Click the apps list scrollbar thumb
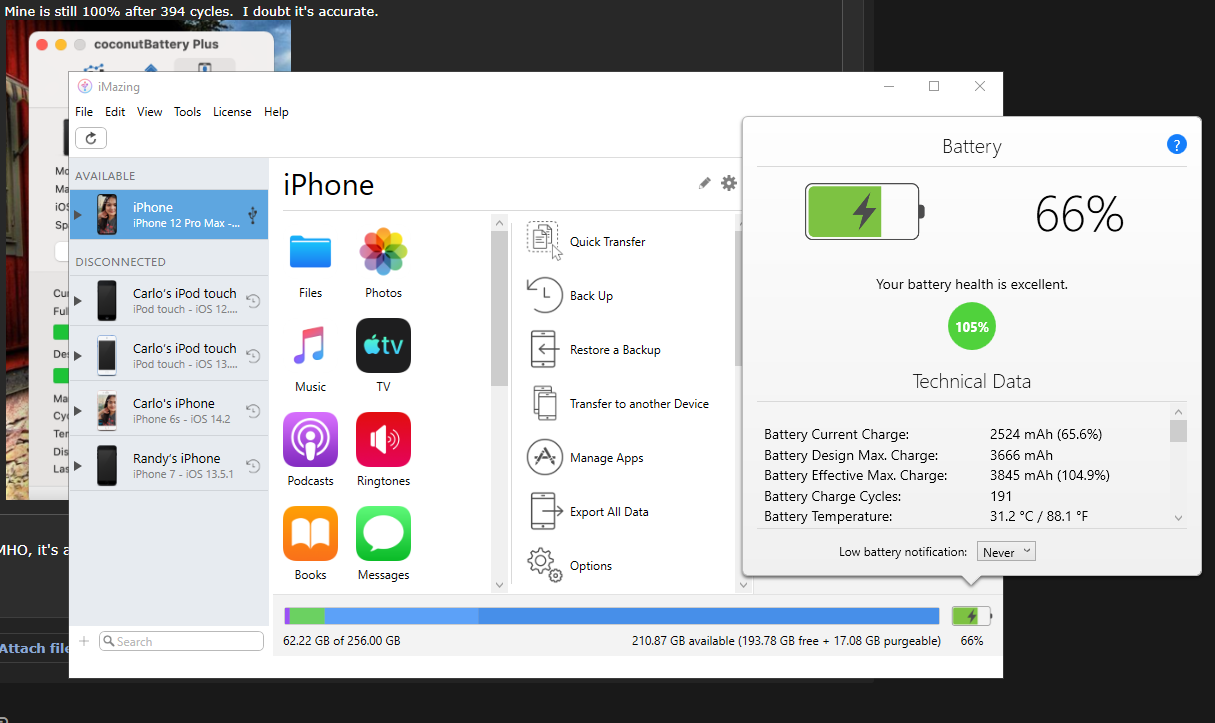The width and height of the screenshot is (1215, 723). (x=499, y=309)
